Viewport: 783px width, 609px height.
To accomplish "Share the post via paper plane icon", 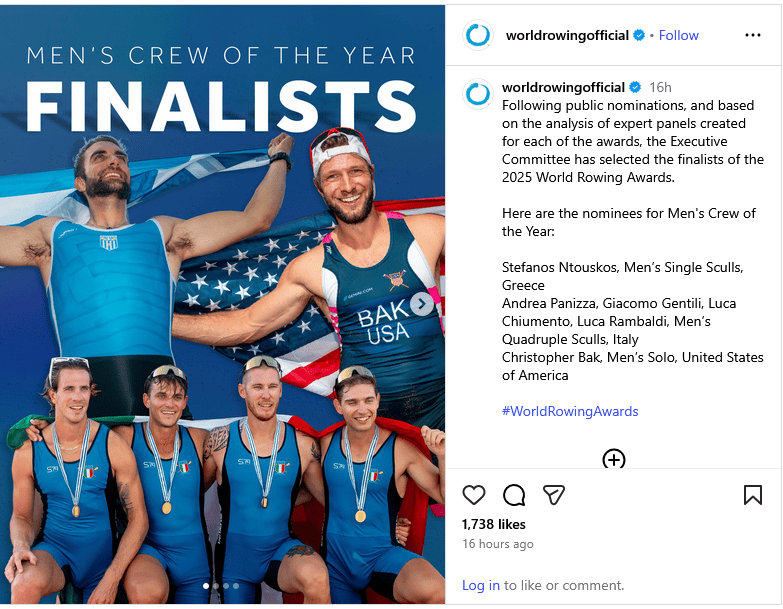I will [x=554, y=495].
